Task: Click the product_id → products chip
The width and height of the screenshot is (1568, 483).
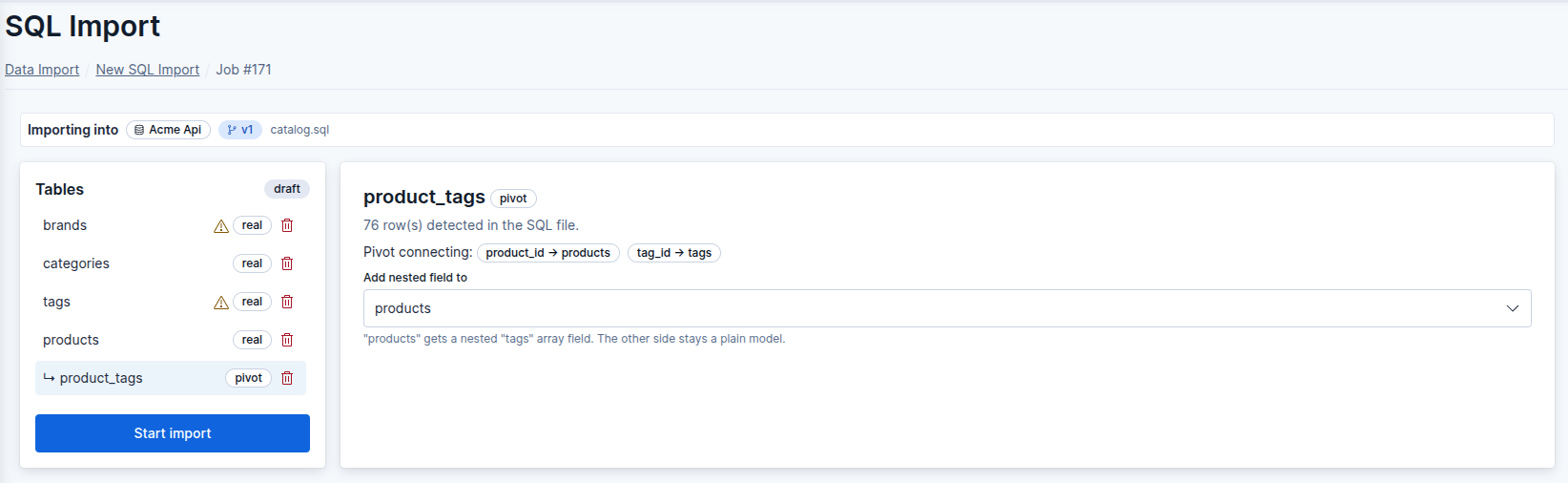Action: (548, 253)
